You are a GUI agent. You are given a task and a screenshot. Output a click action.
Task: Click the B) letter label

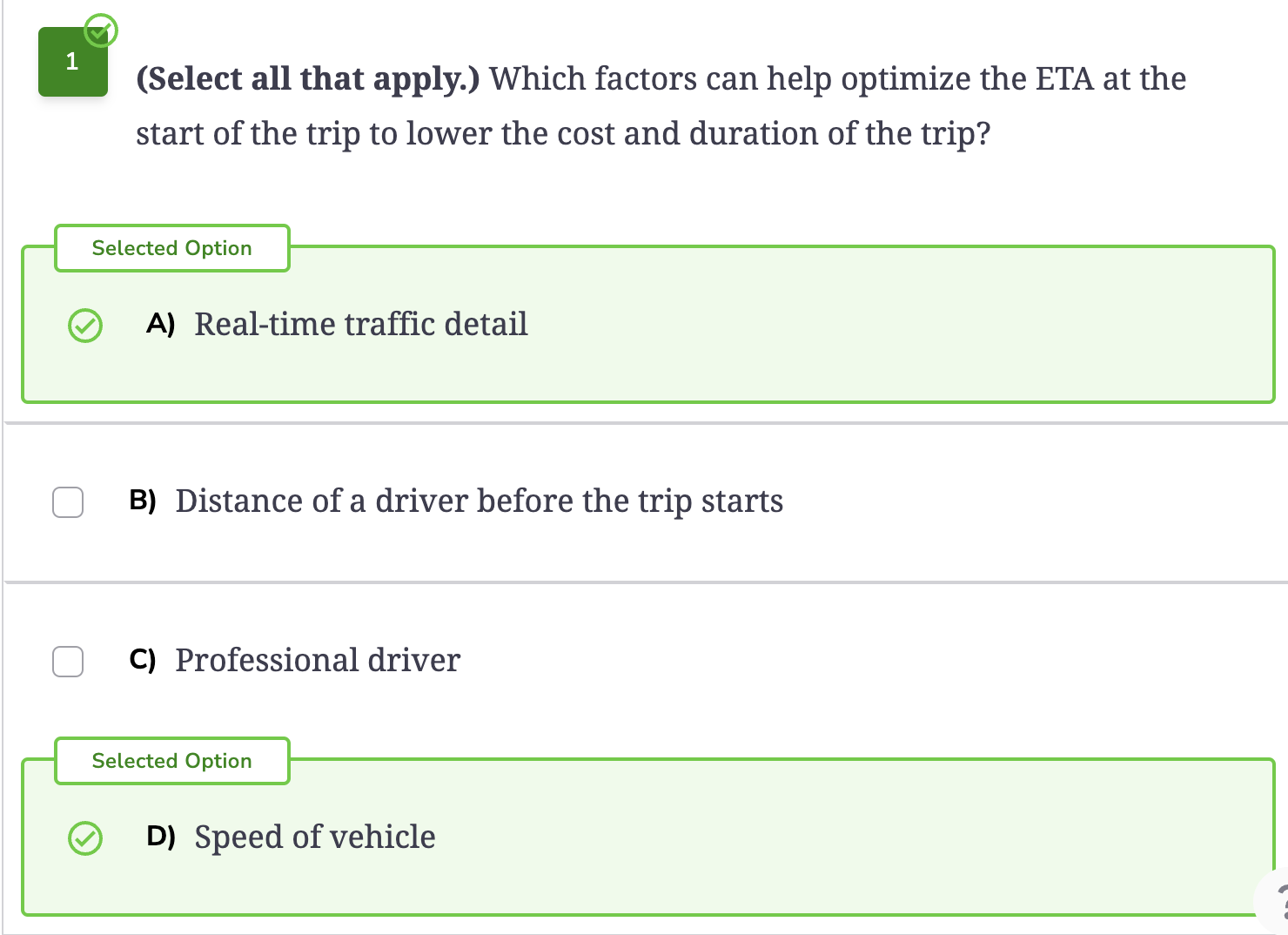pyautogui.click(x=143, y=501)
